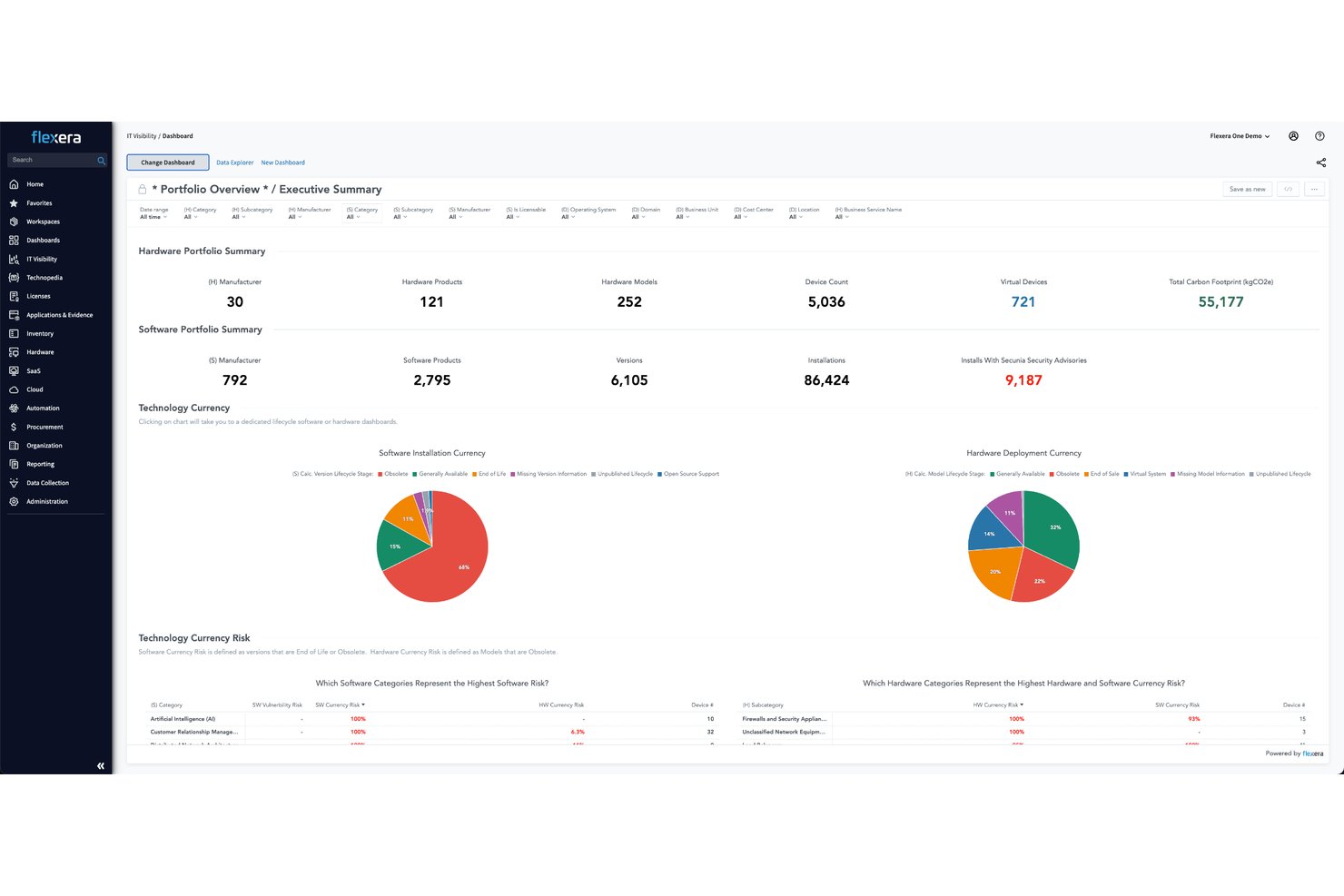Toggle End of Sale legend item
The width and height of the screenshot is (1344, 896).
(x=1102, y=474)
